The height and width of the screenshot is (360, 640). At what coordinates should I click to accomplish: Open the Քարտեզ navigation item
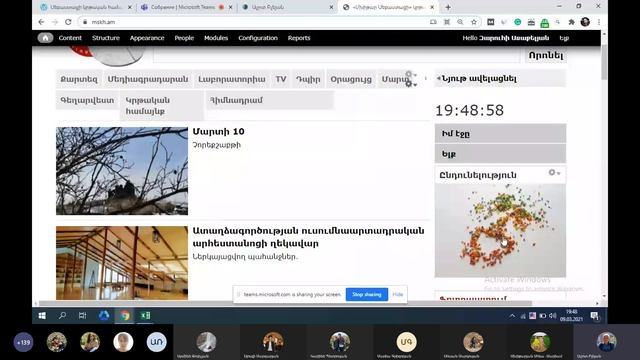point(79,79)
